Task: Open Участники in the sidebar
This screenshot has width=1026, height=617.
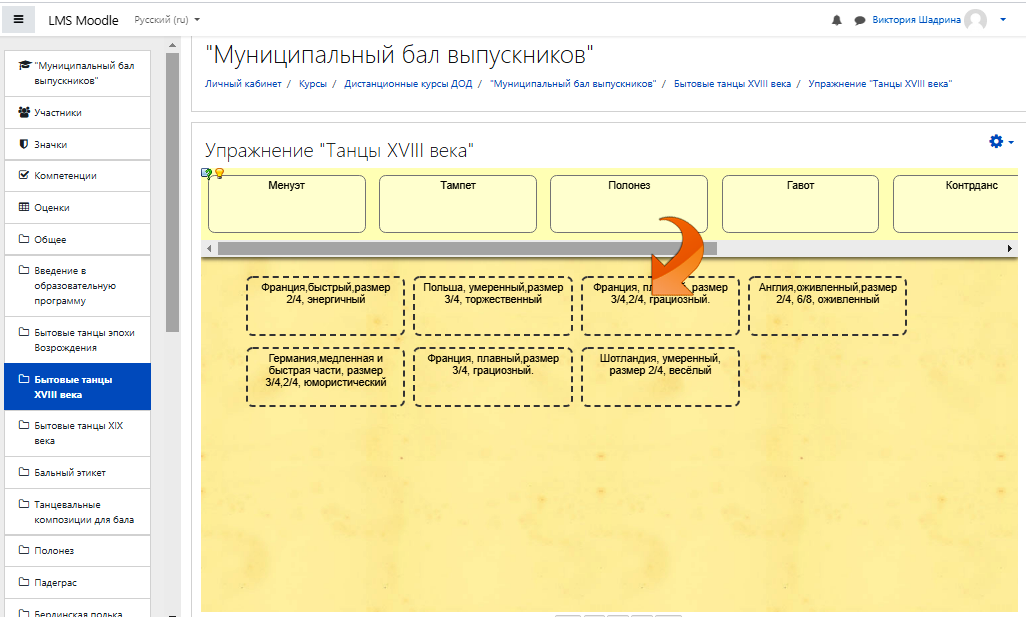Action: pyautogui.click(x=57, y=113)
